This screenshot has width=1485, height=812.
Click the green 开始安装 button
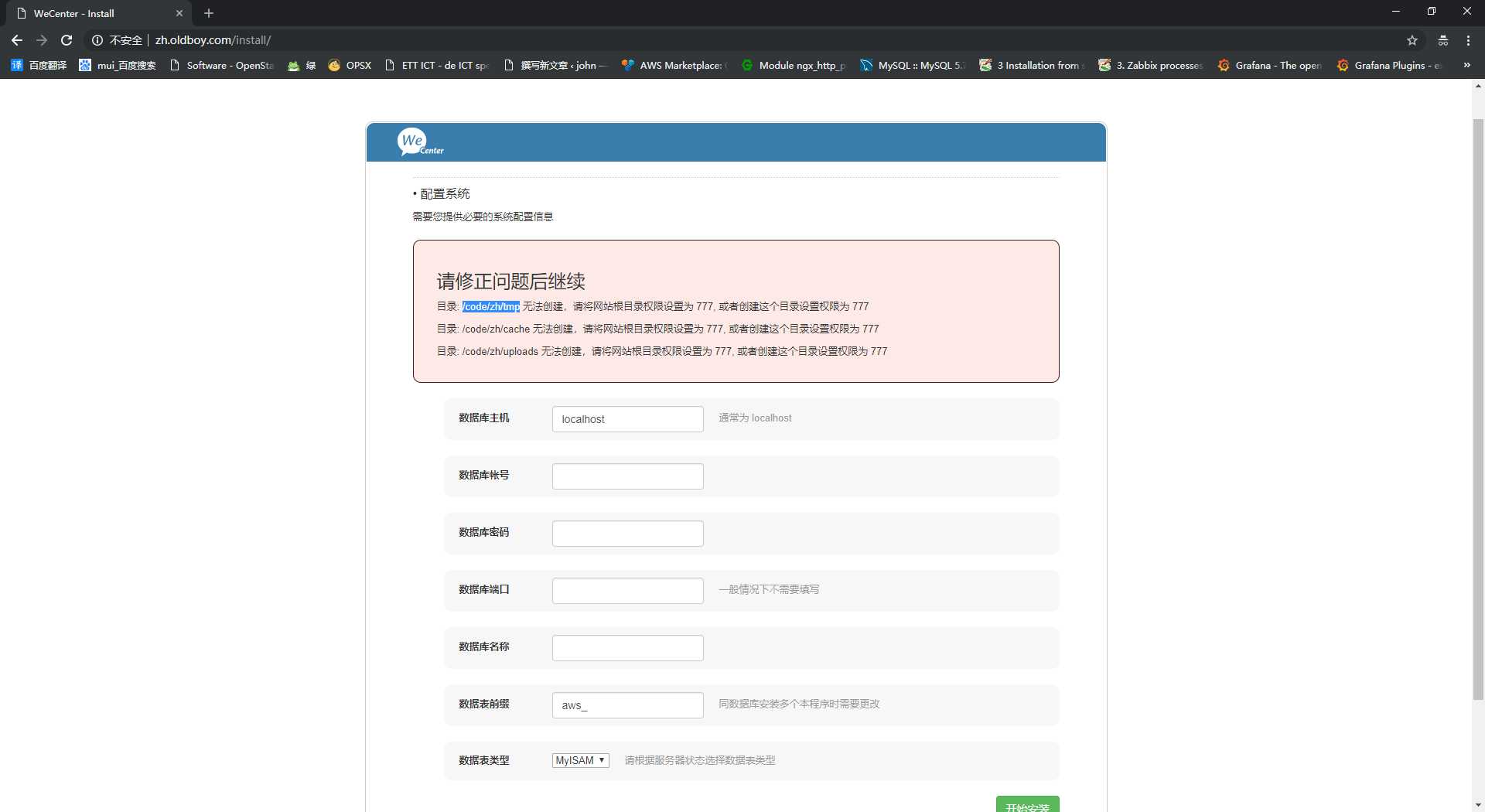[x=1027, y=804]
